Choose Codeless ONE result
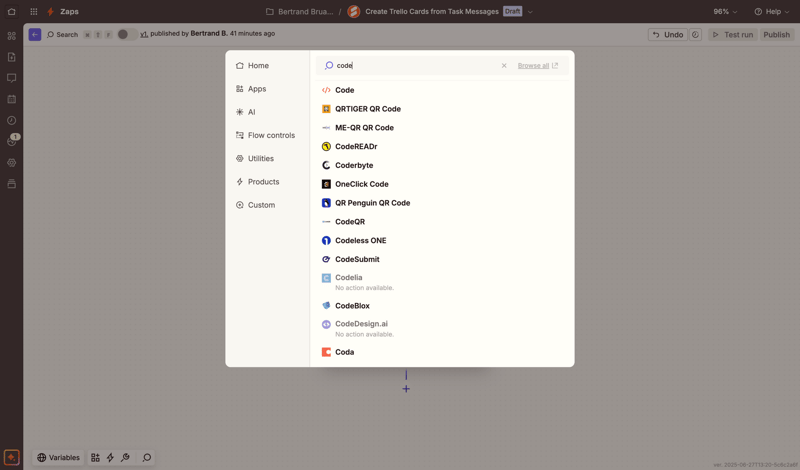 442,240
